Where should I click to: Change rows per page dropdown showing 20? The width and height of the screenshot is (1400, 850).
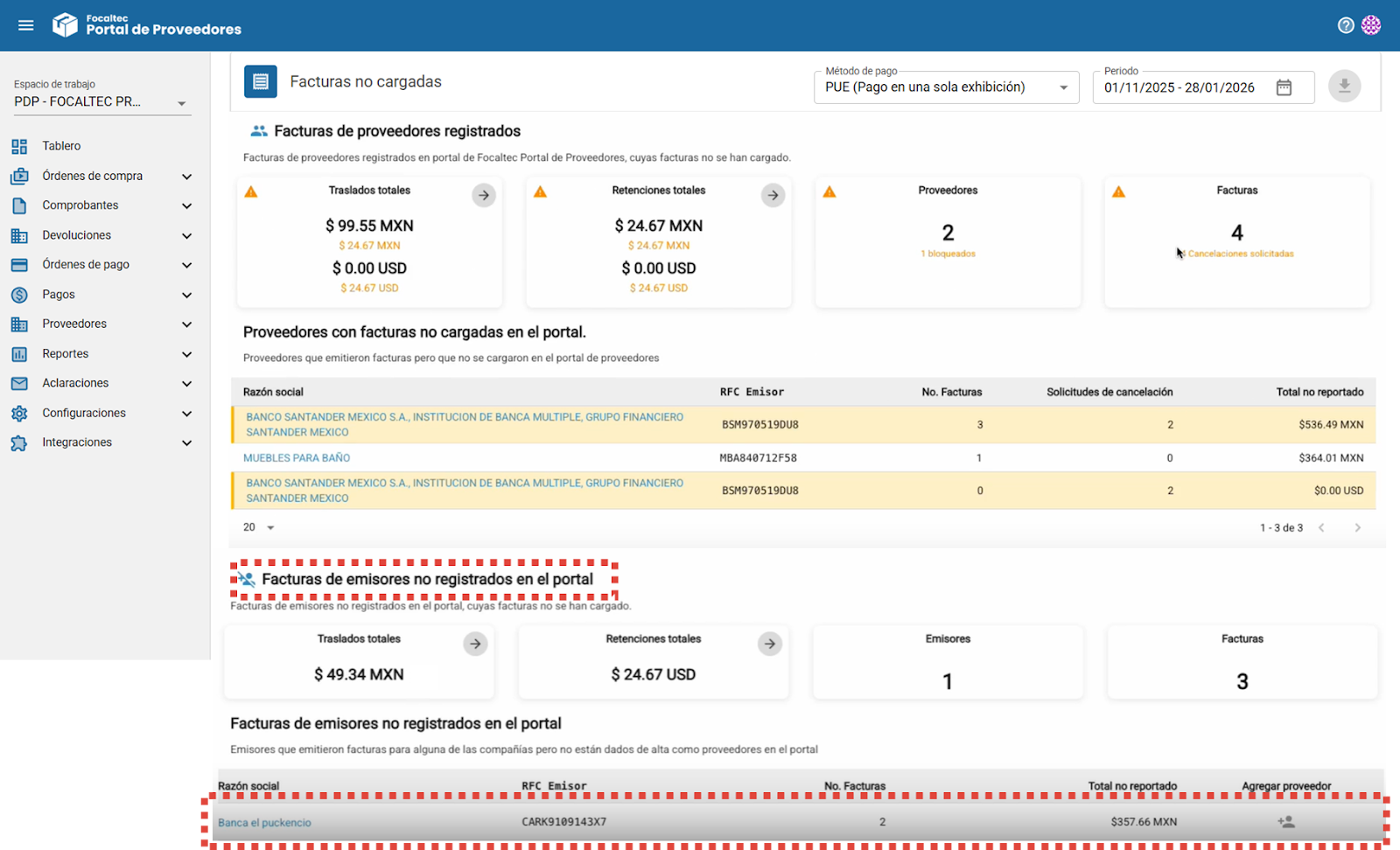pos(259,527)
